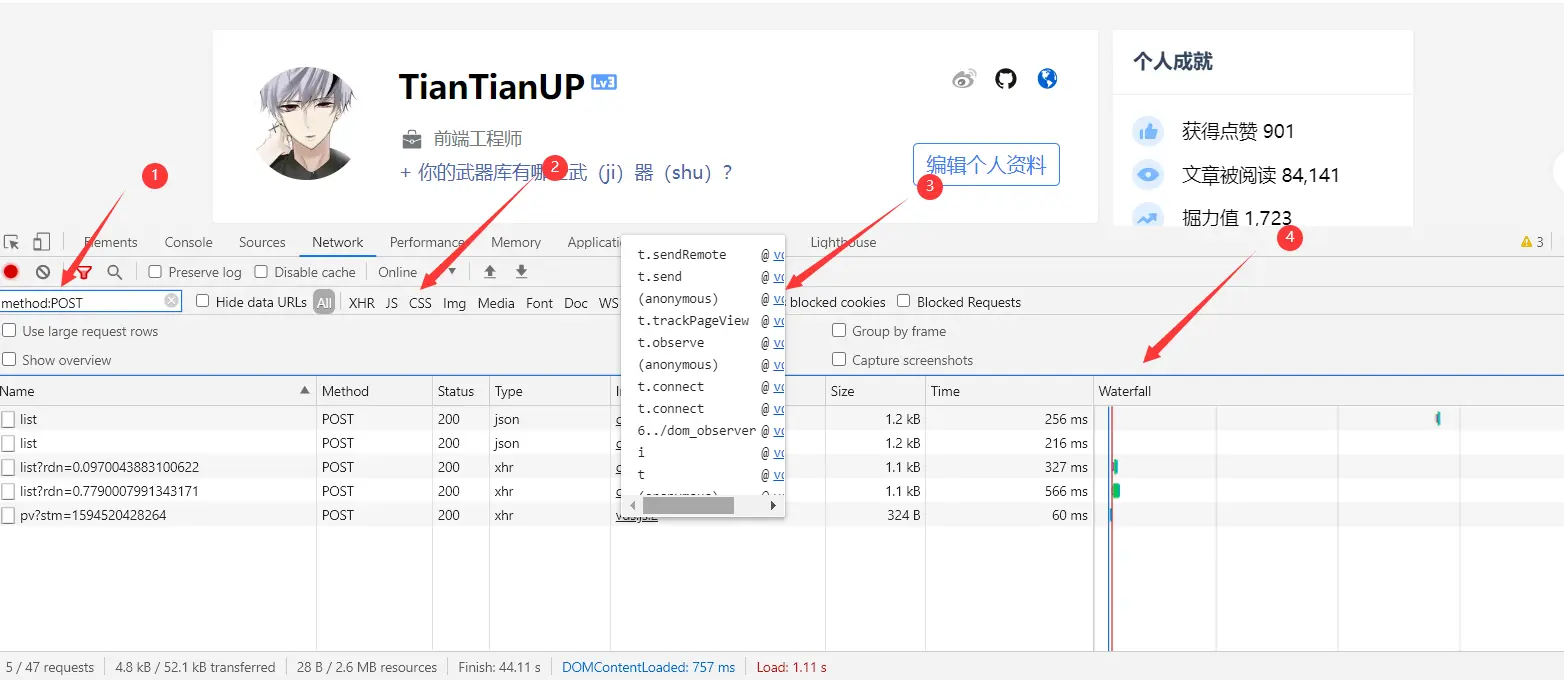This screenshot has height=680, width=1564.
Task: Click the 编辑个人资料 button
Action: (986, 165)
